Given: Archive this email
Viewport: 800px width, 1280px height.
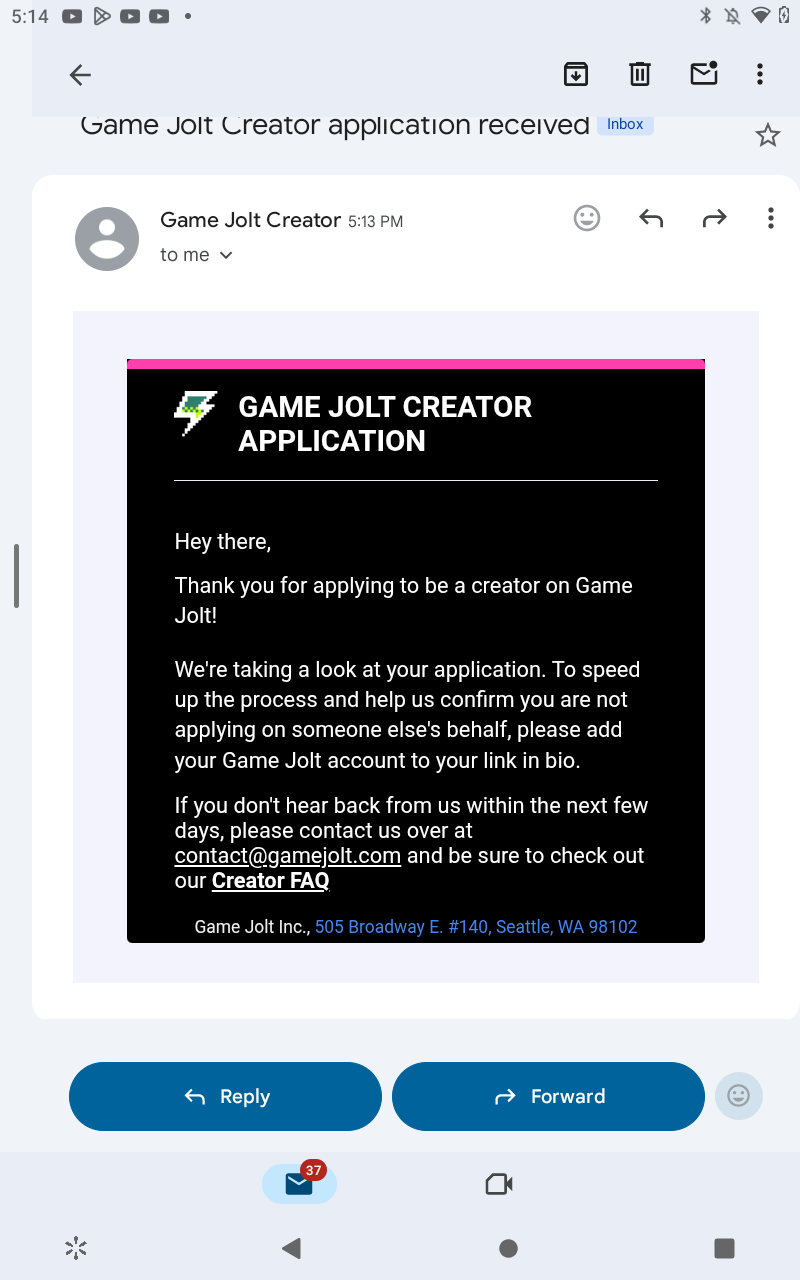Looking at the screenshot, I should tap(575, 74).
